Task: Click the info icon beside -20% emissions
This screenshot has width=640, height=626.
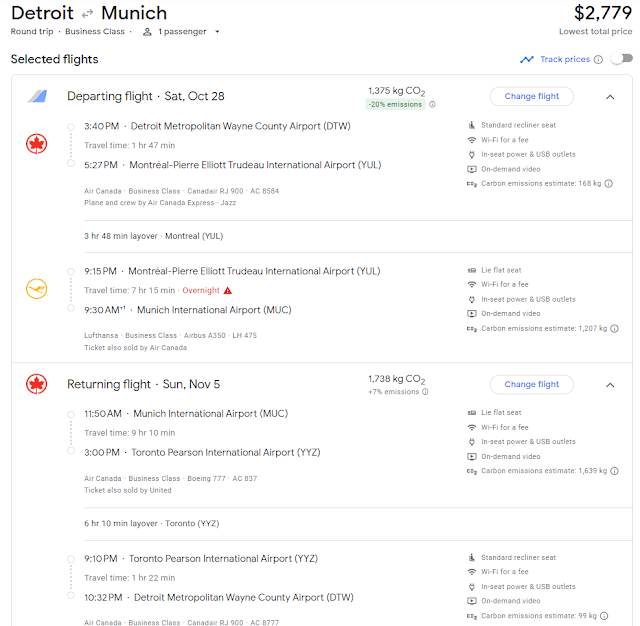Action: (432, 104)
